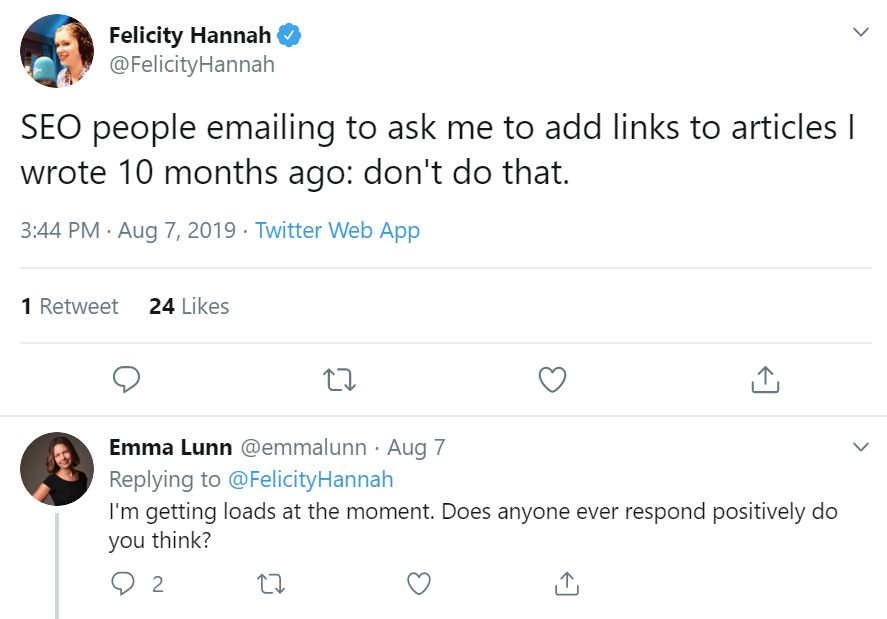This screenshot has height=619, width=887.
Task: Retweet Emma Lunn's reply
Action: tap(271, 584)
